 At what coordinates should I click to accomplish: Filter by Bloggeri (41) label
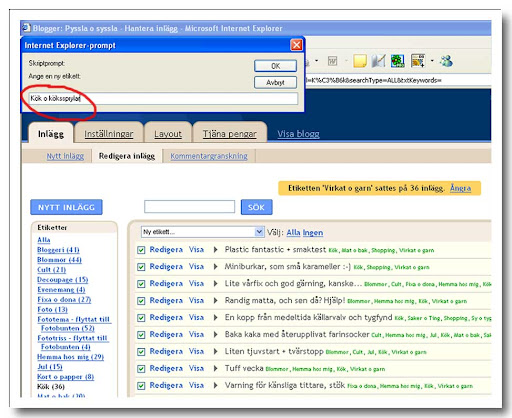58,250
